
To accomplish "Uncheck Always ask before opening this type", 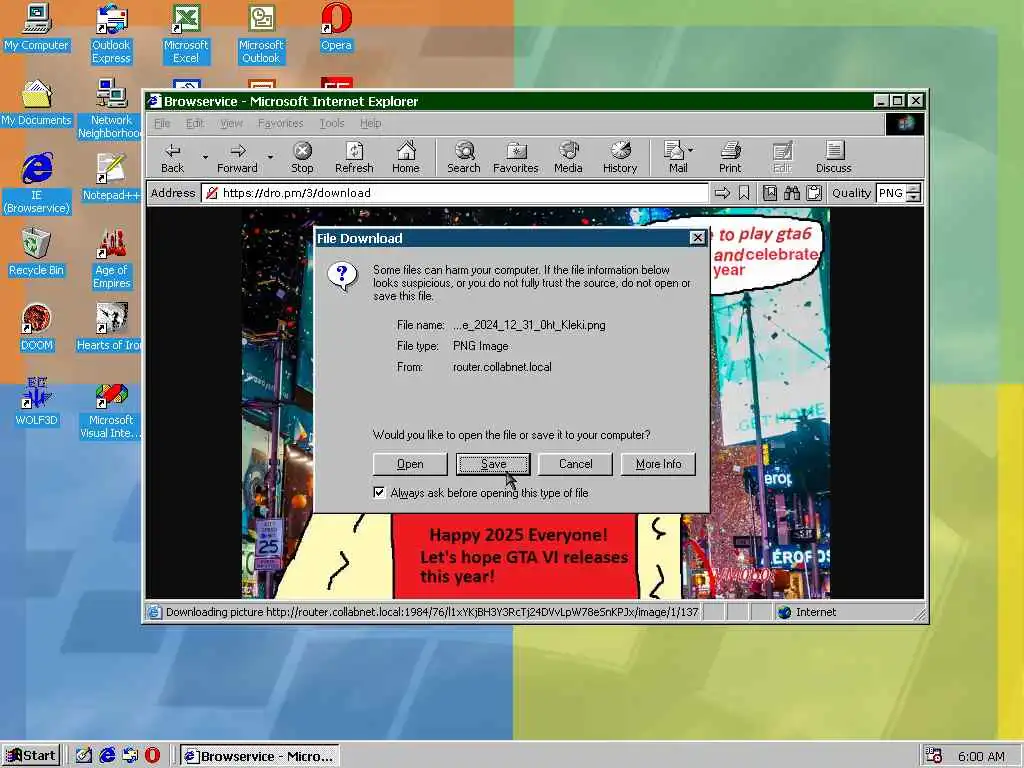I will (x=379, y=492).
